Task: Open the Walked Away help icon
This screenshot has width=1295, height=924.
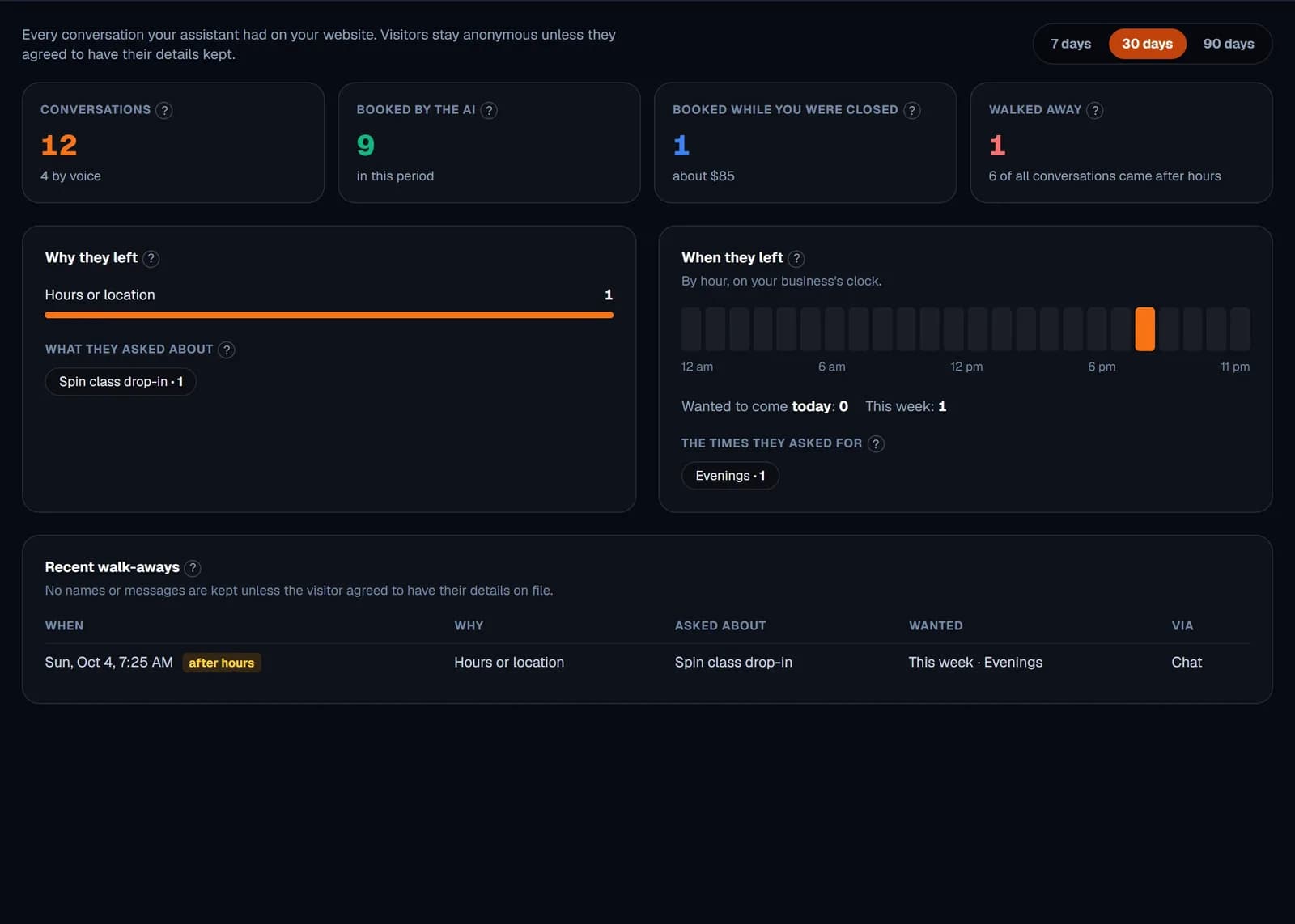Action: point(1095,110)
